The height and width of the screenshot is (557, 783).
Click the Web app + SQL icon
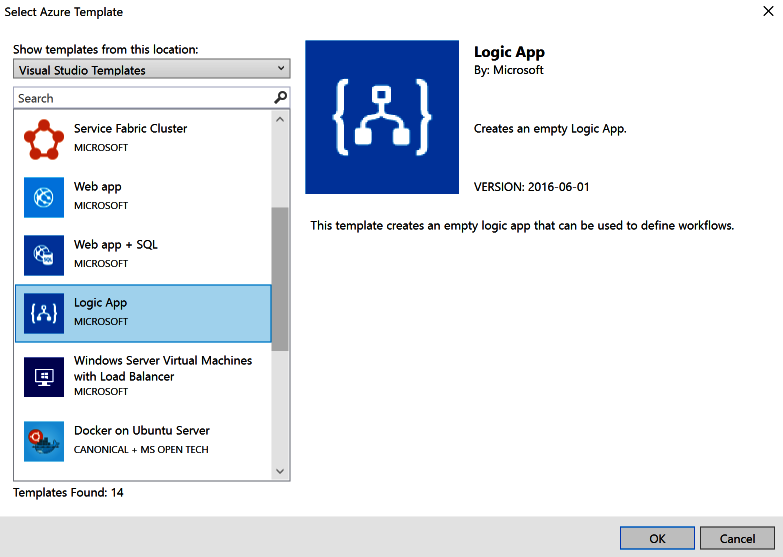click(x=43, y=255)
